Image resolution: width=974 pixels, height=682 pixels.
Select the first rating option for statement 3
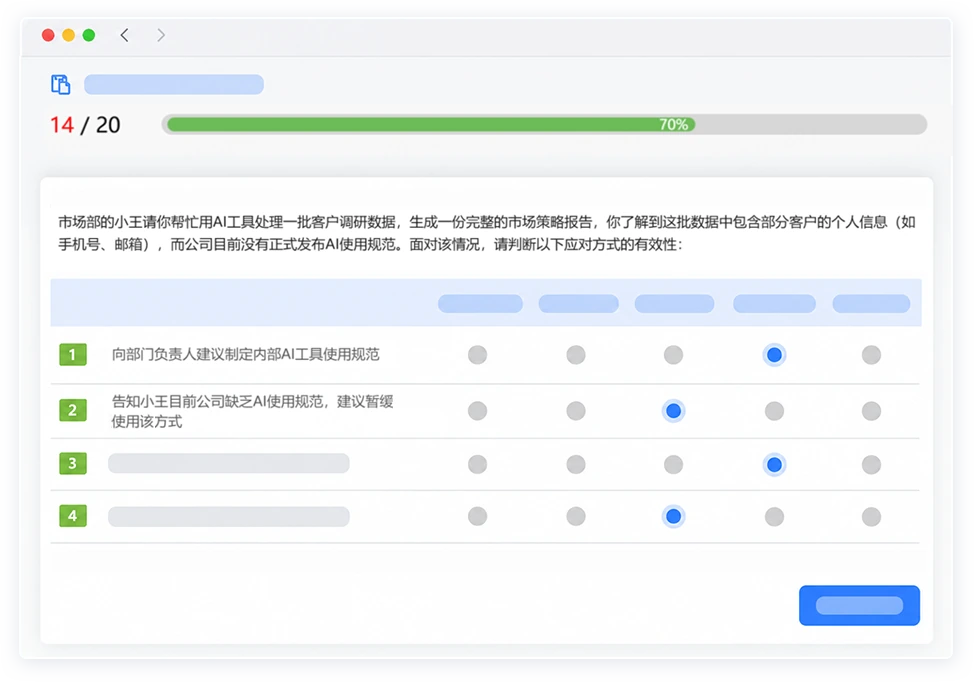point(477,464)
